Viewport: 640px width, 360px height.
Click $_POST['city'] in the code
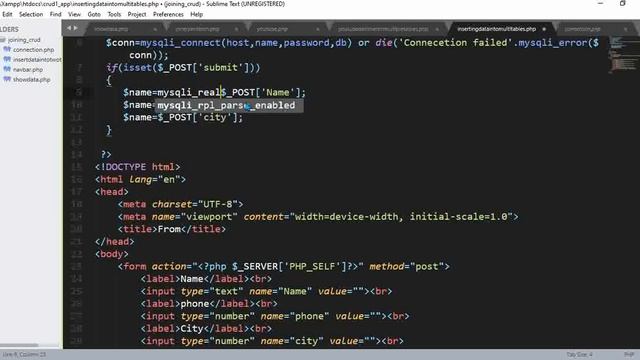pyautogui.click(x=197, y=118)
